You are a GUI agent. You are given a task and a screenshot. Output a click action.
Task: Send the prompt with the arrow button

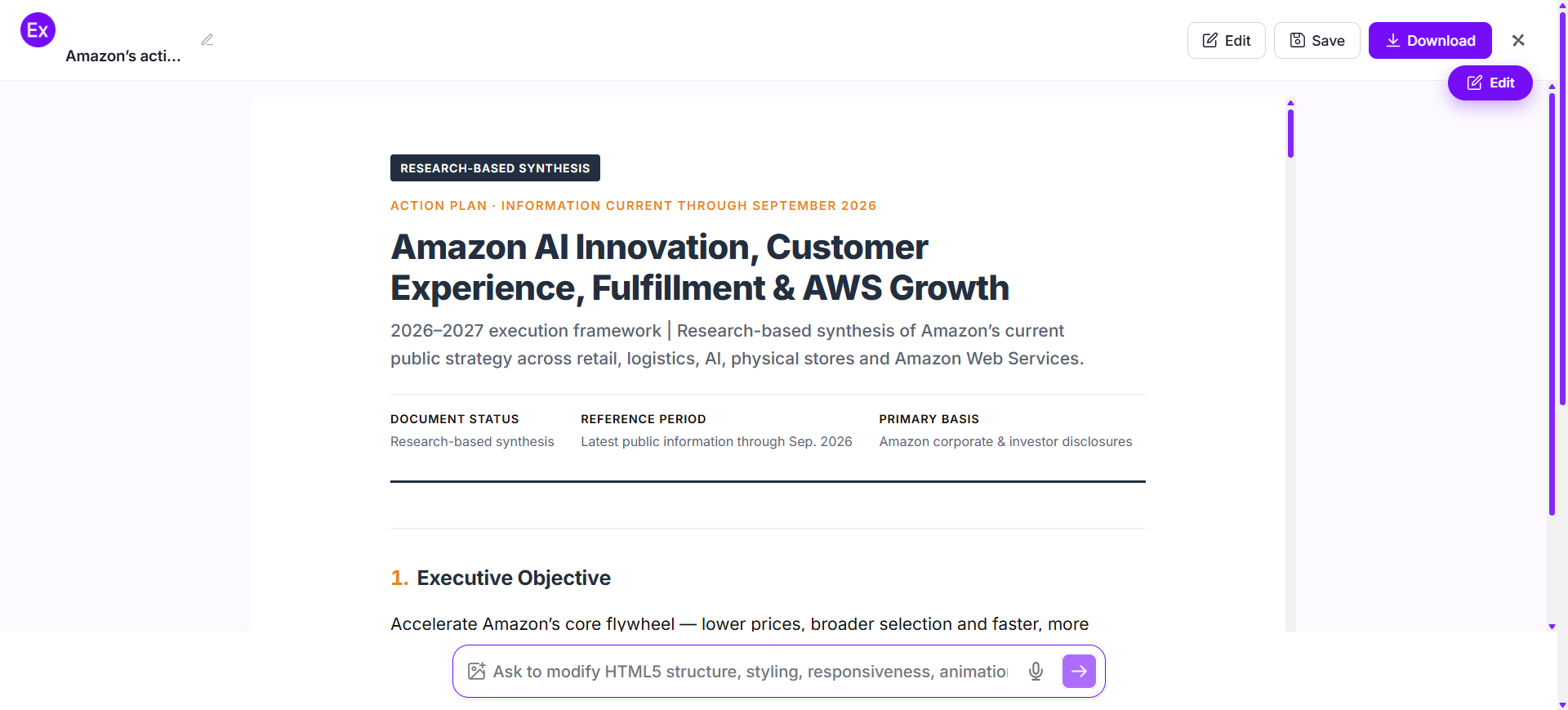pyautogui.click(x=1079, y=672)
